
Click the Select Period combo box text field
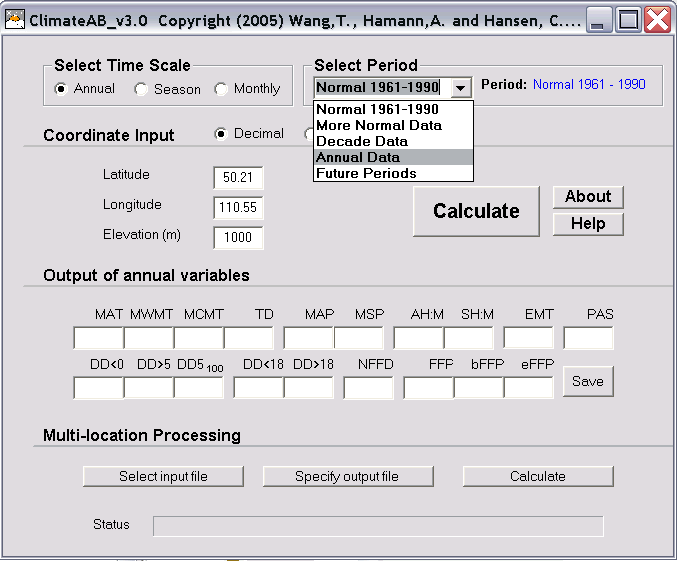click(383, 88)
